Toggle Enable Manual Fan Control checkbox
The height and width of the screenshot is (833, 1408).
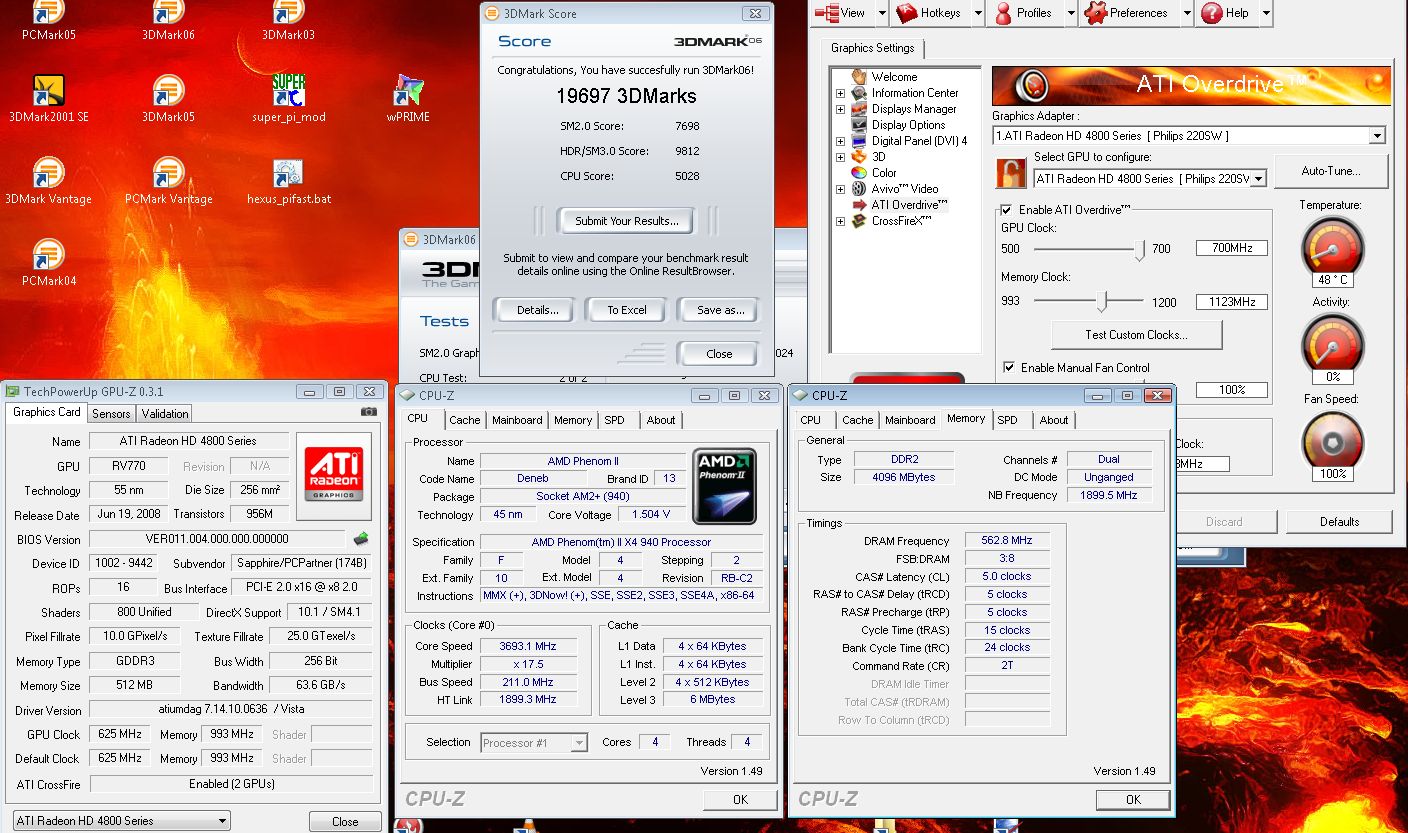1009,368
